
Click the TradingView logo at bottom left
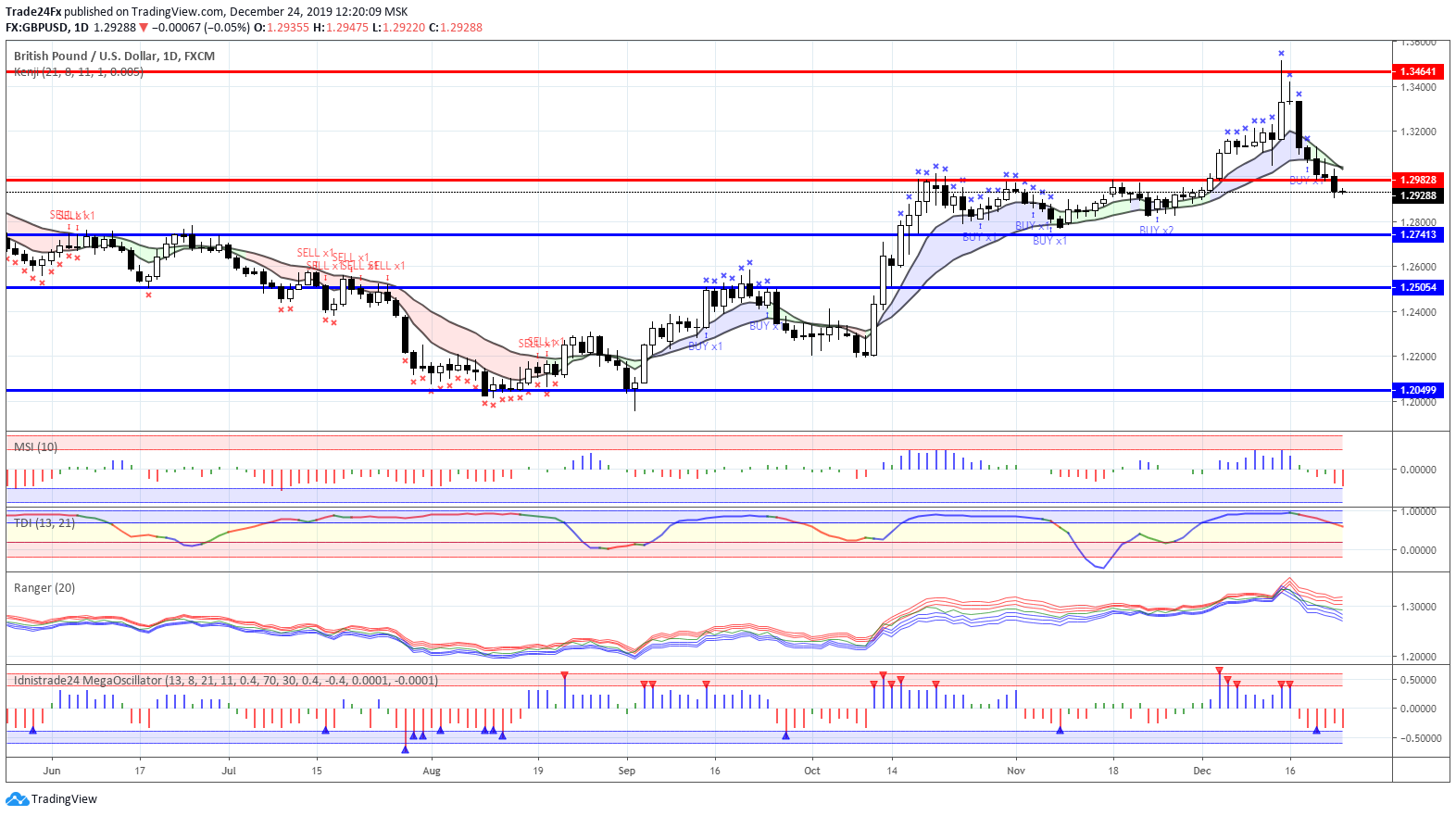(51, 798)
